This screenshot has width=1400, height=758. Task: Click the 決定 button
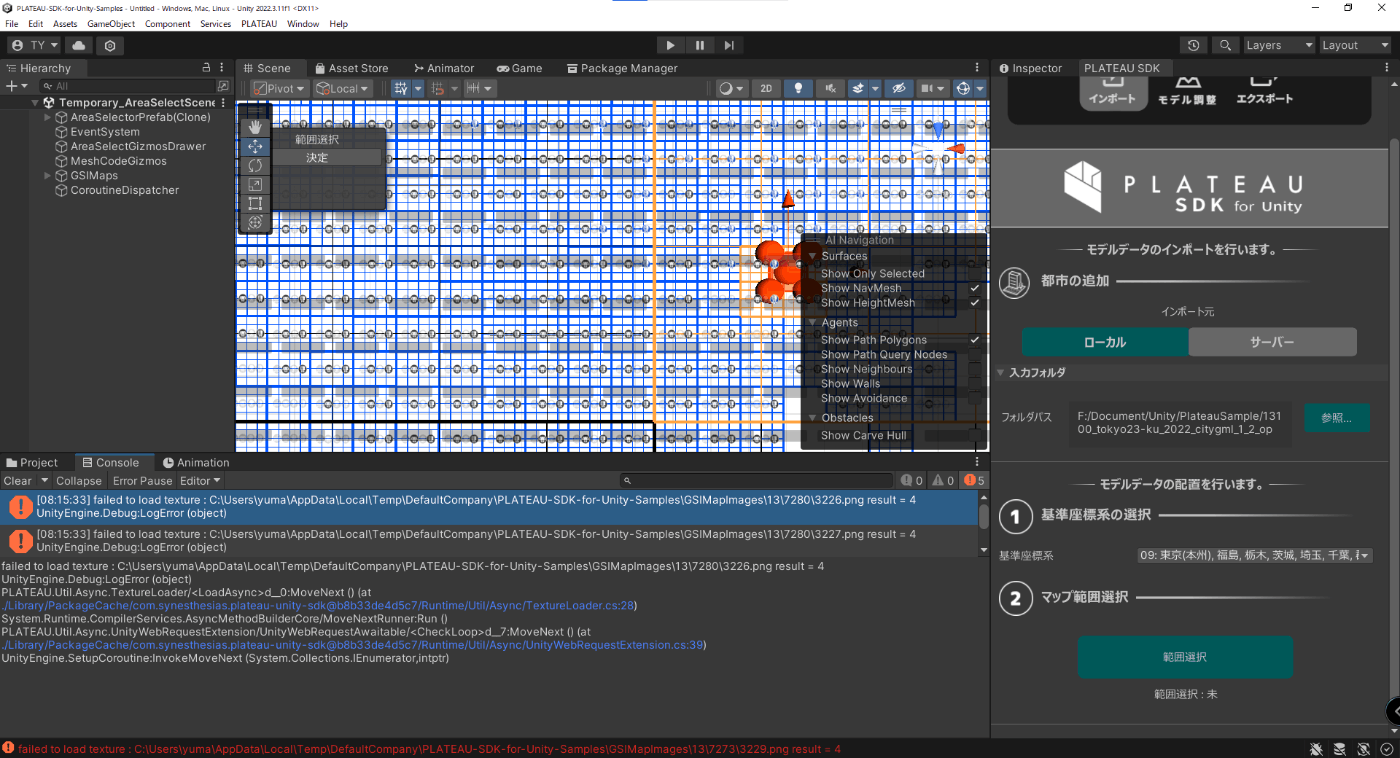317,158
